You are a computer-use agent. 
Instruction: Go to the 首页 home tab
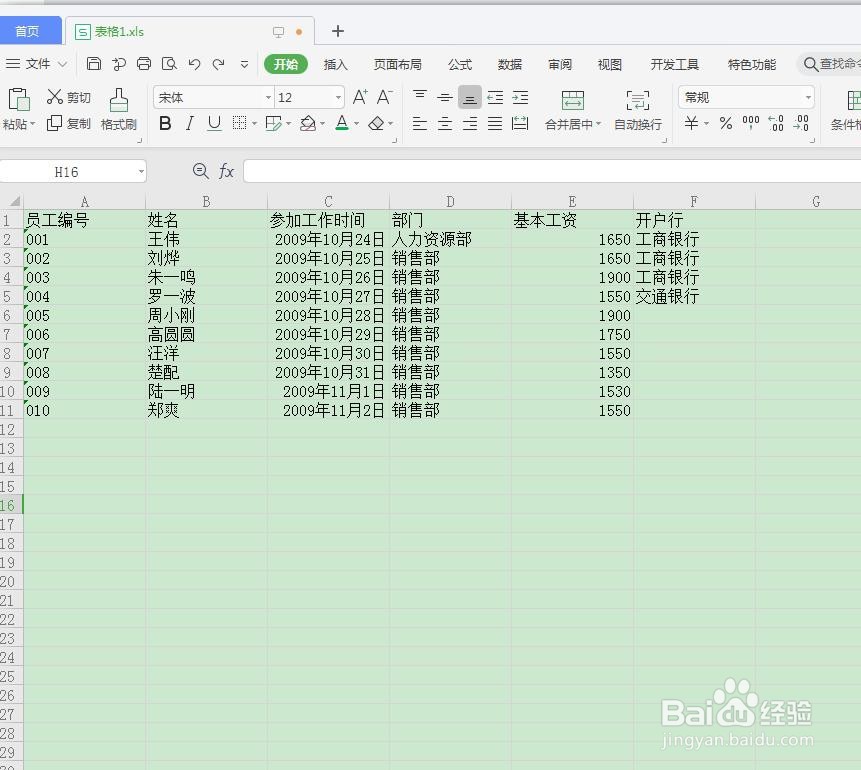(x=29, y=31)
